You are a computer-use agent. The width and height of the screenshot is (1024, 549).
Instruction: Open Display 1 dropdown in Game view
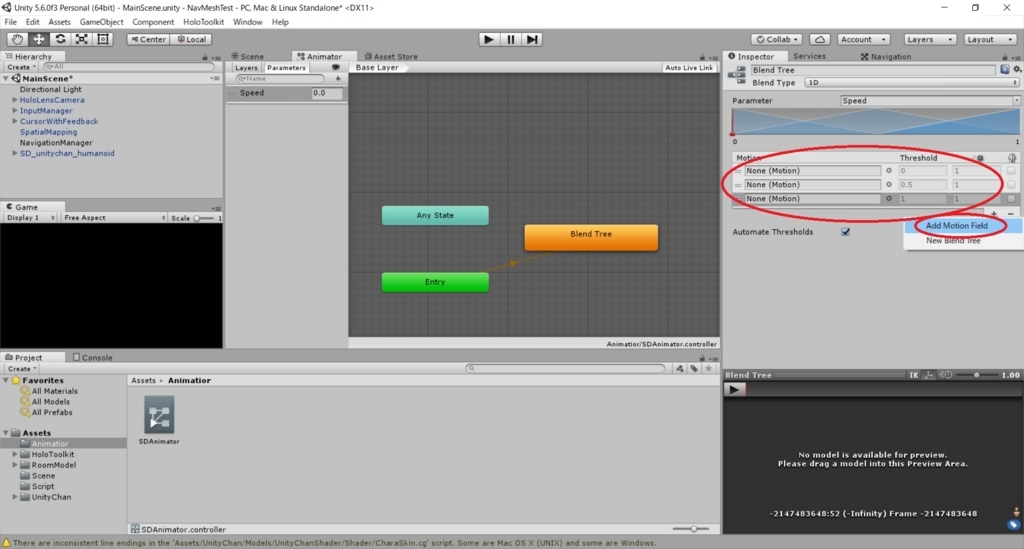pos(30,217)
